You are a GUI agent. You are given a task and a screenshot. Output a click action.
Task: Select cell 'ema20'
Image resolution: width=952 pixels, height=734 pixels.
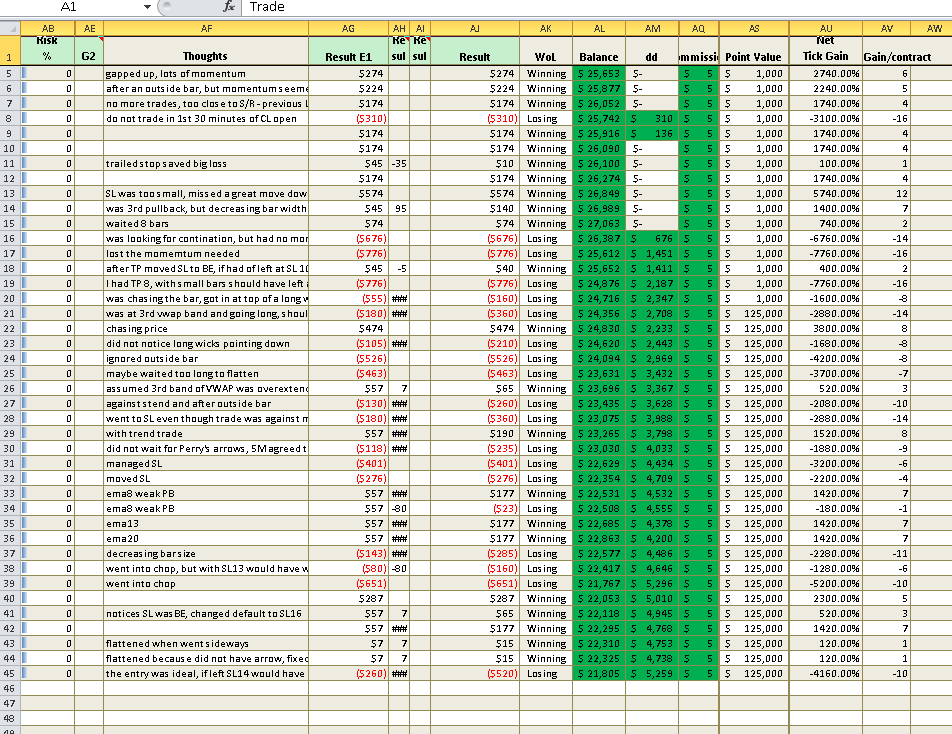coord(206,539)
